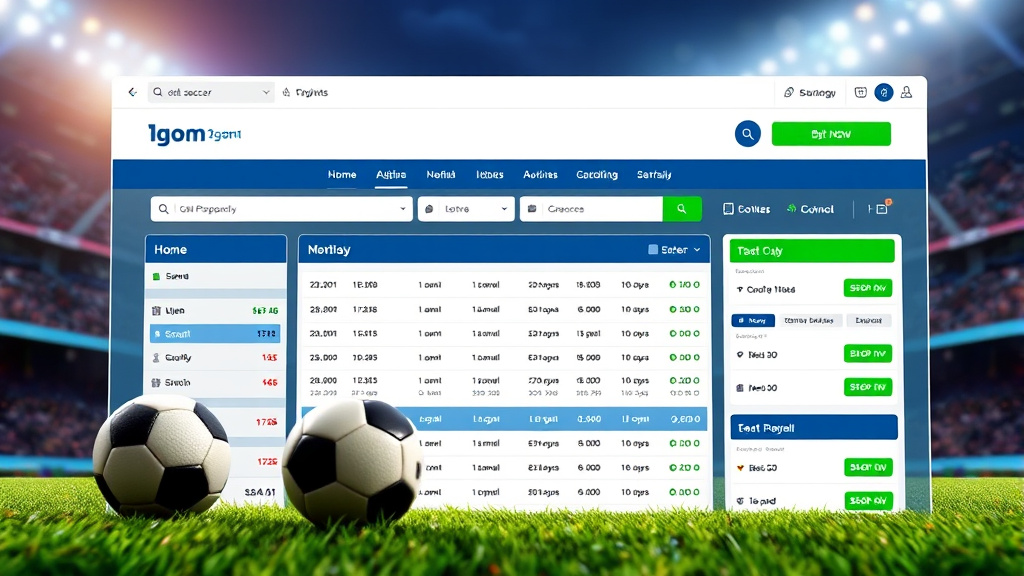This screenshot has width=1024, height=576.
Task: Click the green square icon in the Home sidebar
Action: tap(156, 276)
